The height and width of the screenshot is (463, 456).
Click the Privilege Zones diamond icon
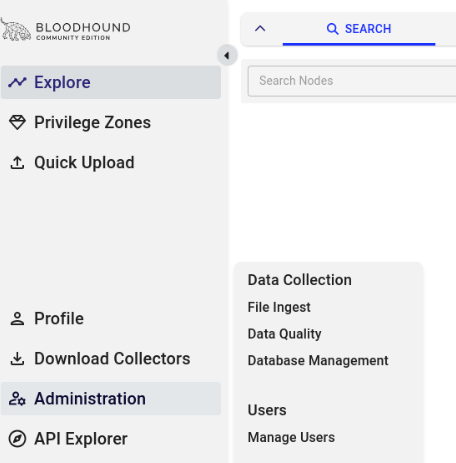17,122
